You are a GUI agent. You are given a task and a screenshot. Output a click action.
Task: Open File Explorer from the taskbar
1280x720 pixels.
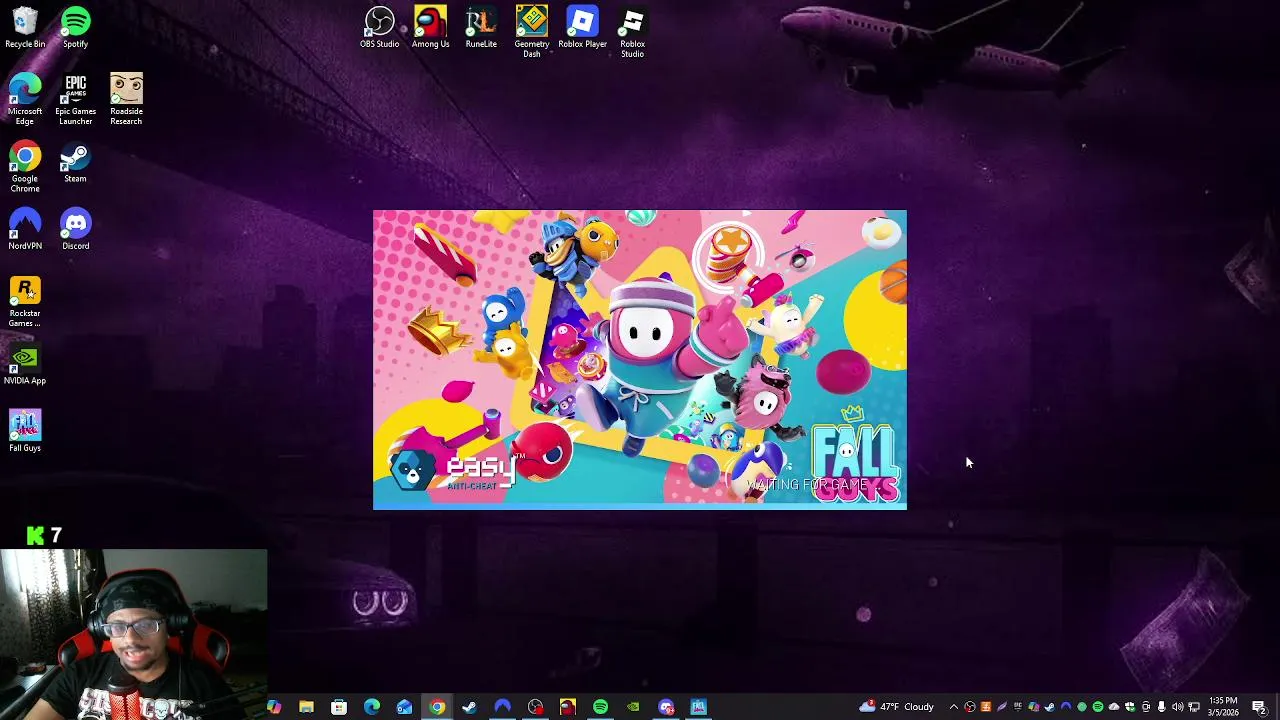[306, 707]
